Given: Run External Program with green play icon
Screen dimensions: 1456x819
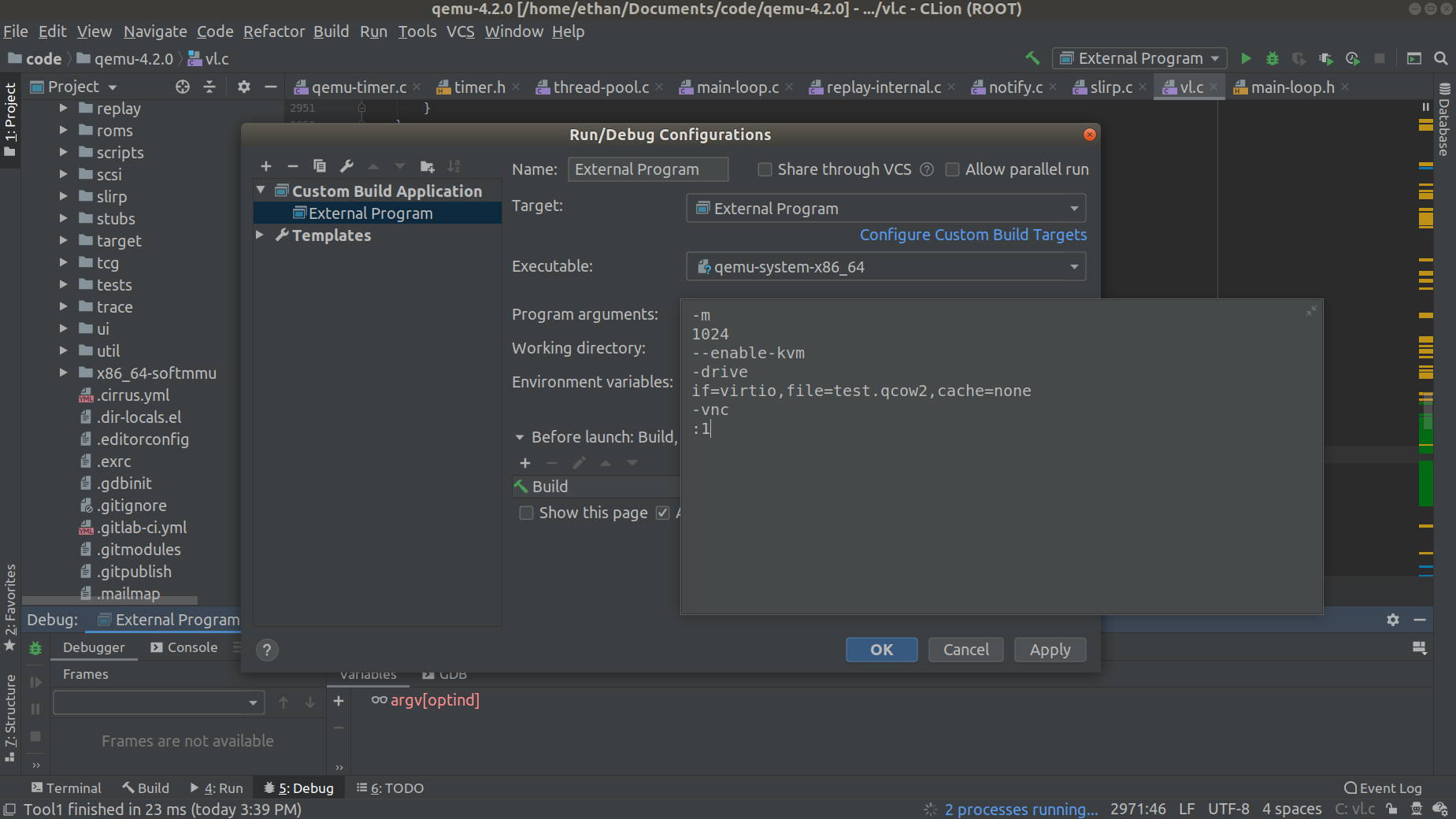Looking at the screenshot, I should point(1246,58).
